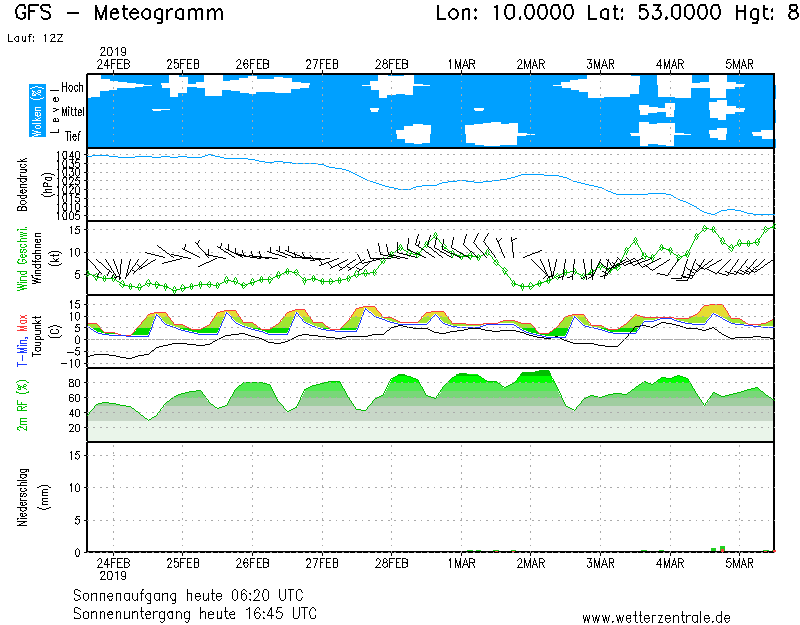This screenshot has height=625, width=800.
Task: Click the Hoch cloud level label
Action: [72, 88]
